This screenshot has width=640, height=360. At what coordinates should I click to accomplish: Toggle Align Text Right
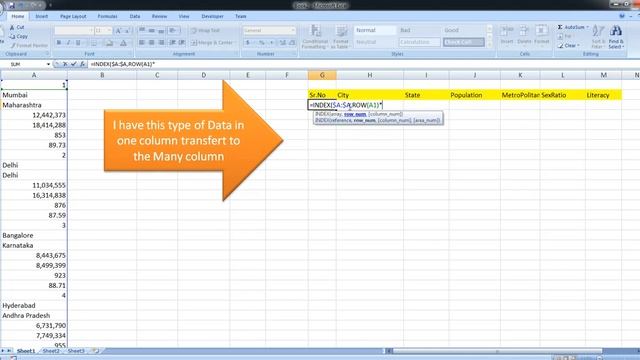[161, 43]
